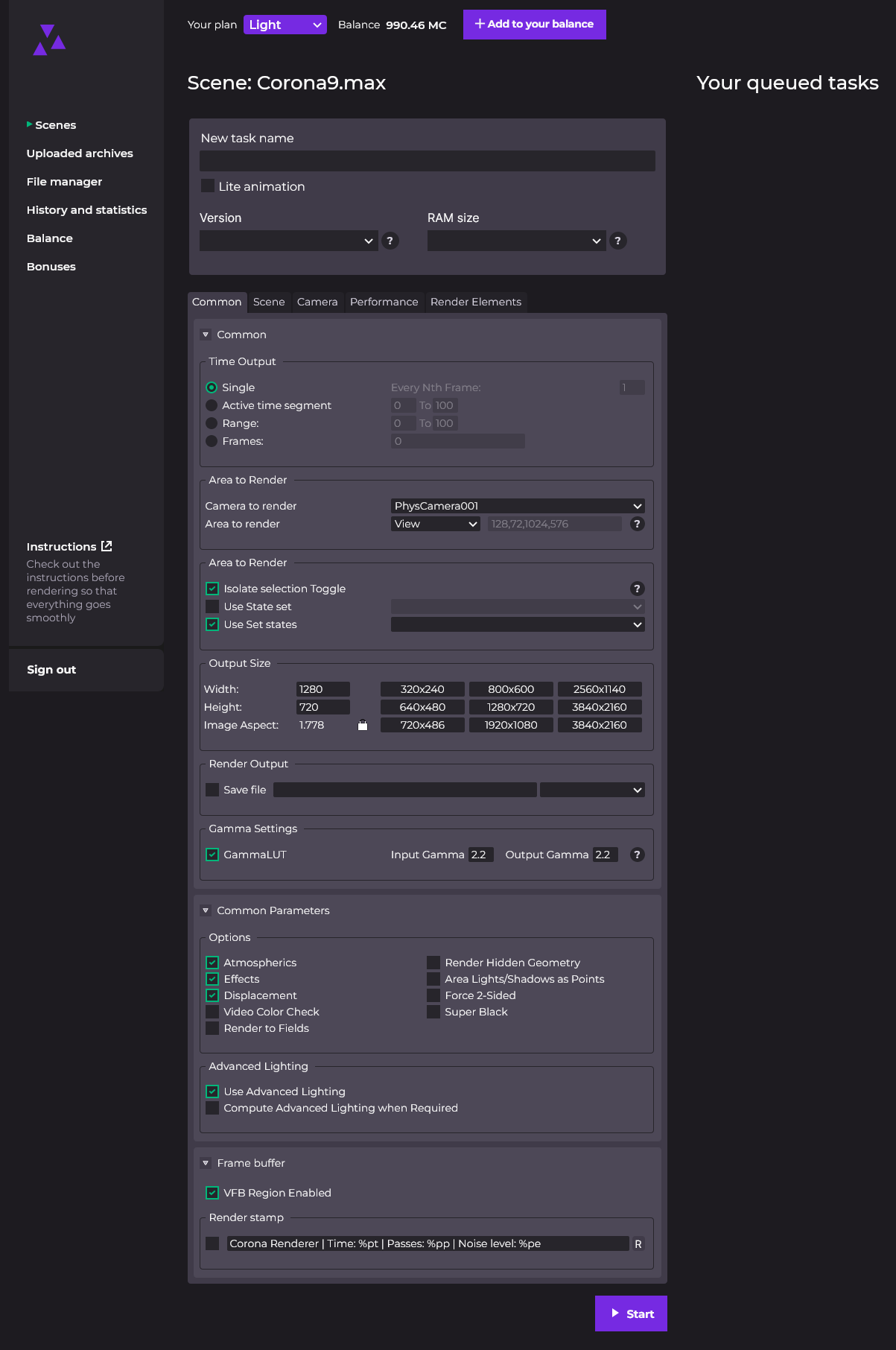Click the R reset button for render stamp

pos(638,1243)
